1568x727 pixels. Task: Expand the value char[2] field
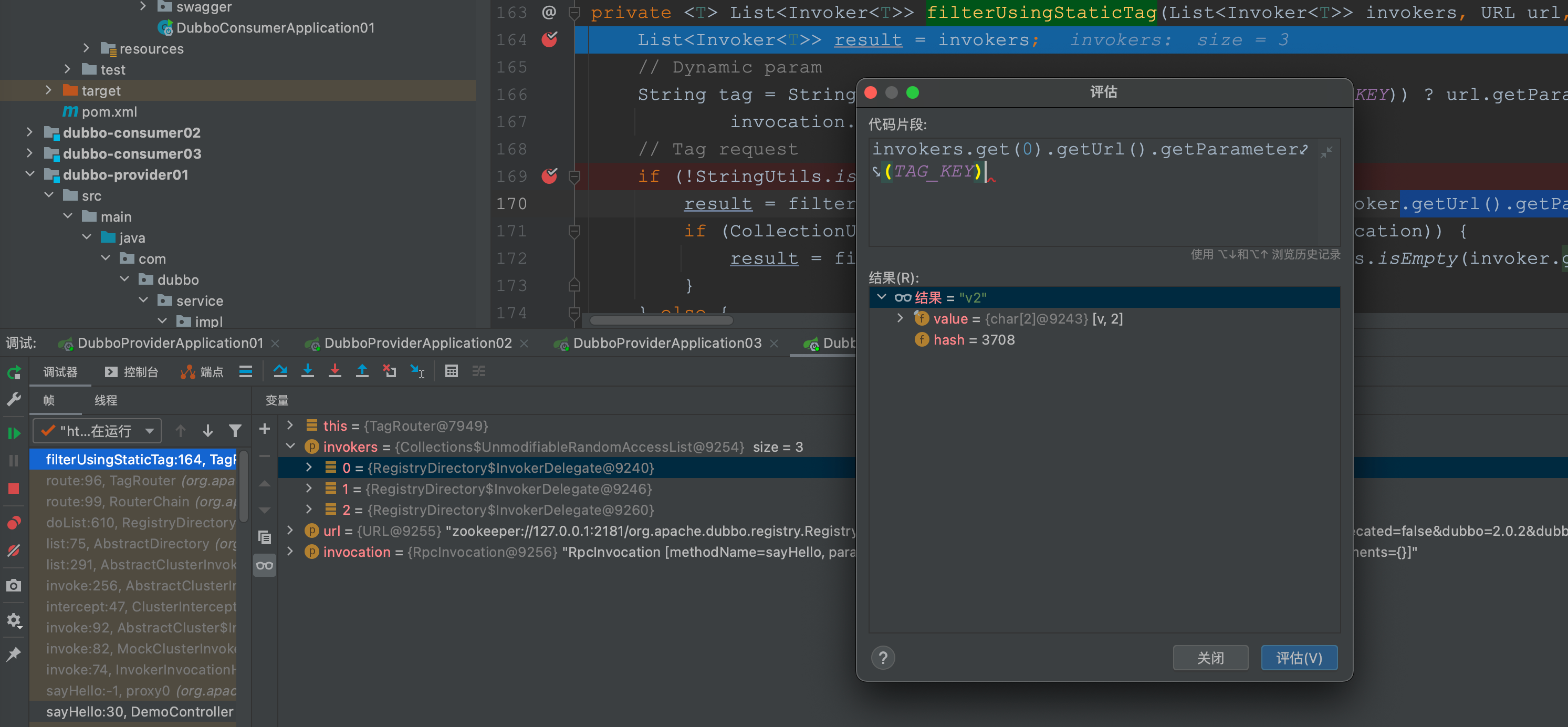point(900,318)
